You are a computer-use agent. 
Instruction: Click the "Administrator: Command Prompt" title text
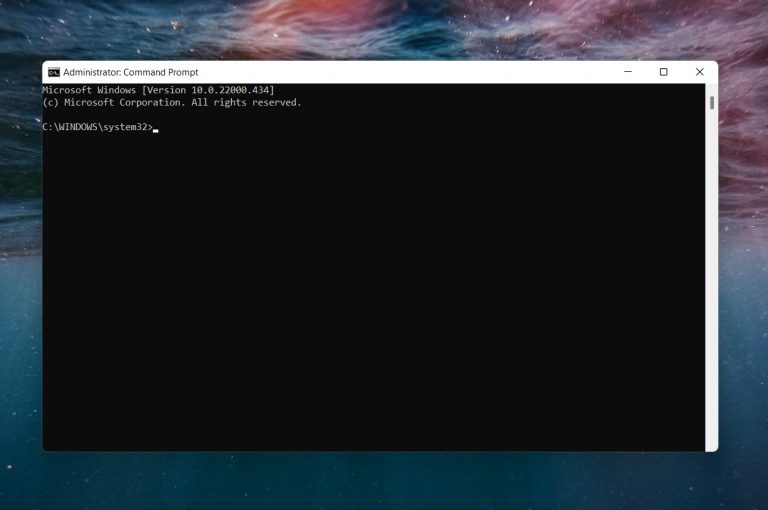pyautogui.click(x=130, y=72)
